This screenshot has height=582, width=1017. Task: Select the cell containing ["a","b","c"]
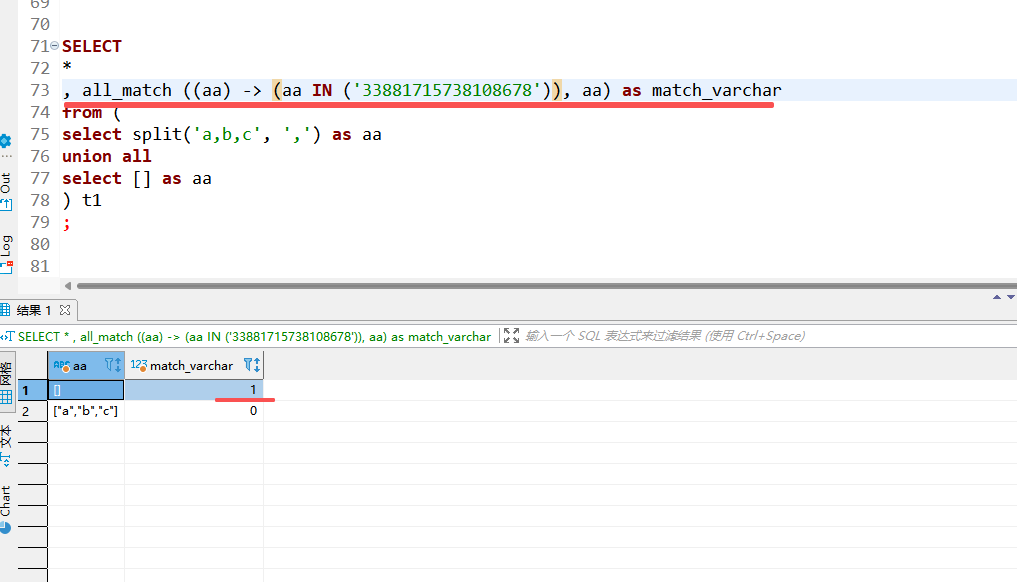coord(86,411)
